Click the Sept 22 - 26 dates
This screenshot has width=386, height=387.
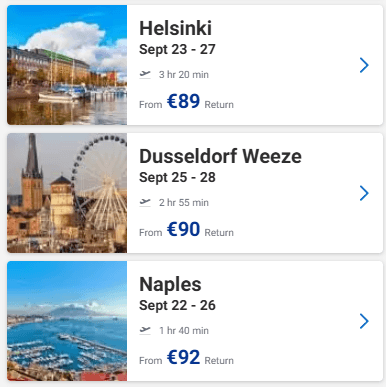coord(177,305)
